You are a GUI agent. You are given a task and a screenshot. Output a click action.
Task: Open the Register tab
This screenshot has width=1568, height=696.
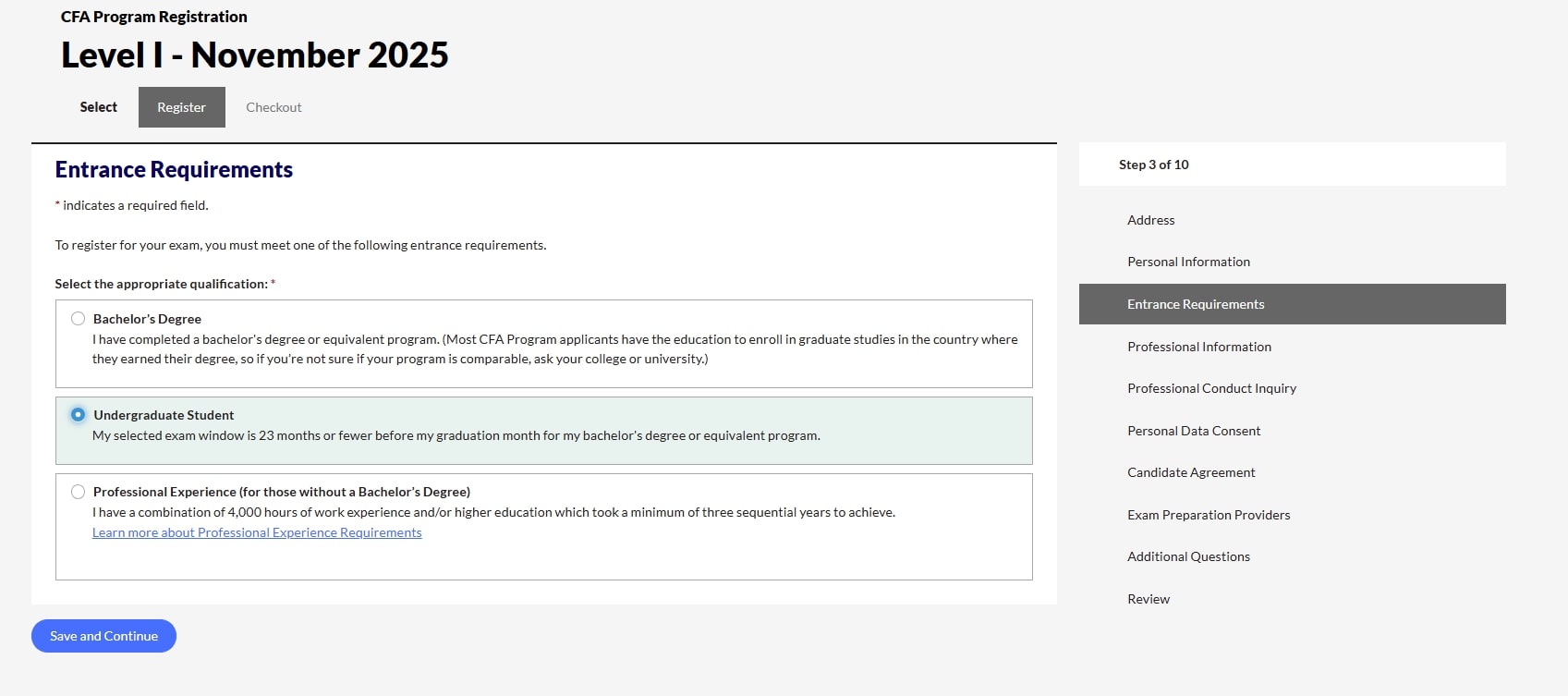pyautogui.click(x=182, y=107)
